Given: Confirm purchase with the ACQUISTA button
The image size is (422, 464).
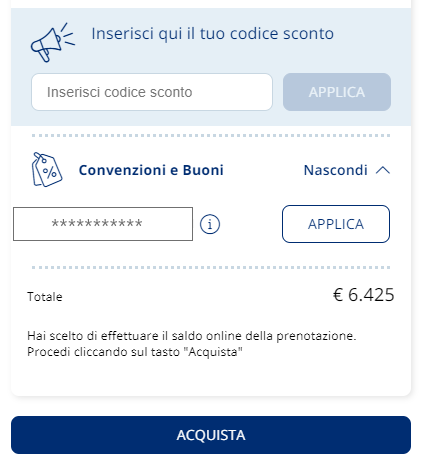Looking at the screenshot, I should coord(211,435).
